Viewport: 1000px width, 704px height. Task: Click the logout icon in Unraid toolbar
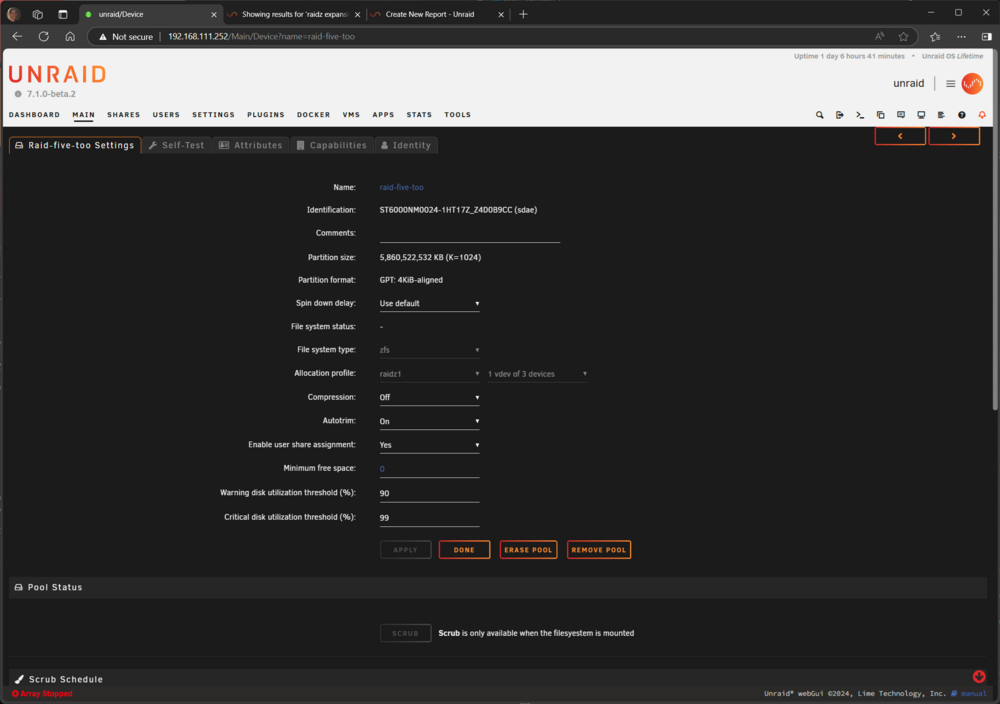click(x=839, y=115)
